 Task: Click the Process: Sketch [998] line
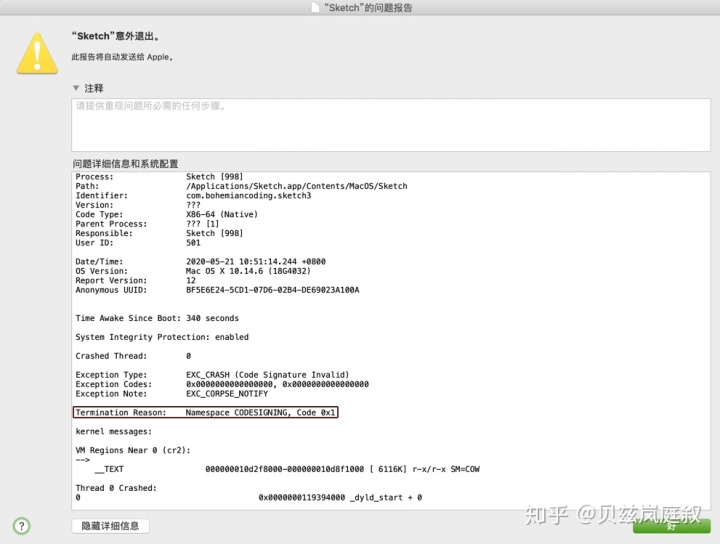pyautogui.click(x=159, y=177)
